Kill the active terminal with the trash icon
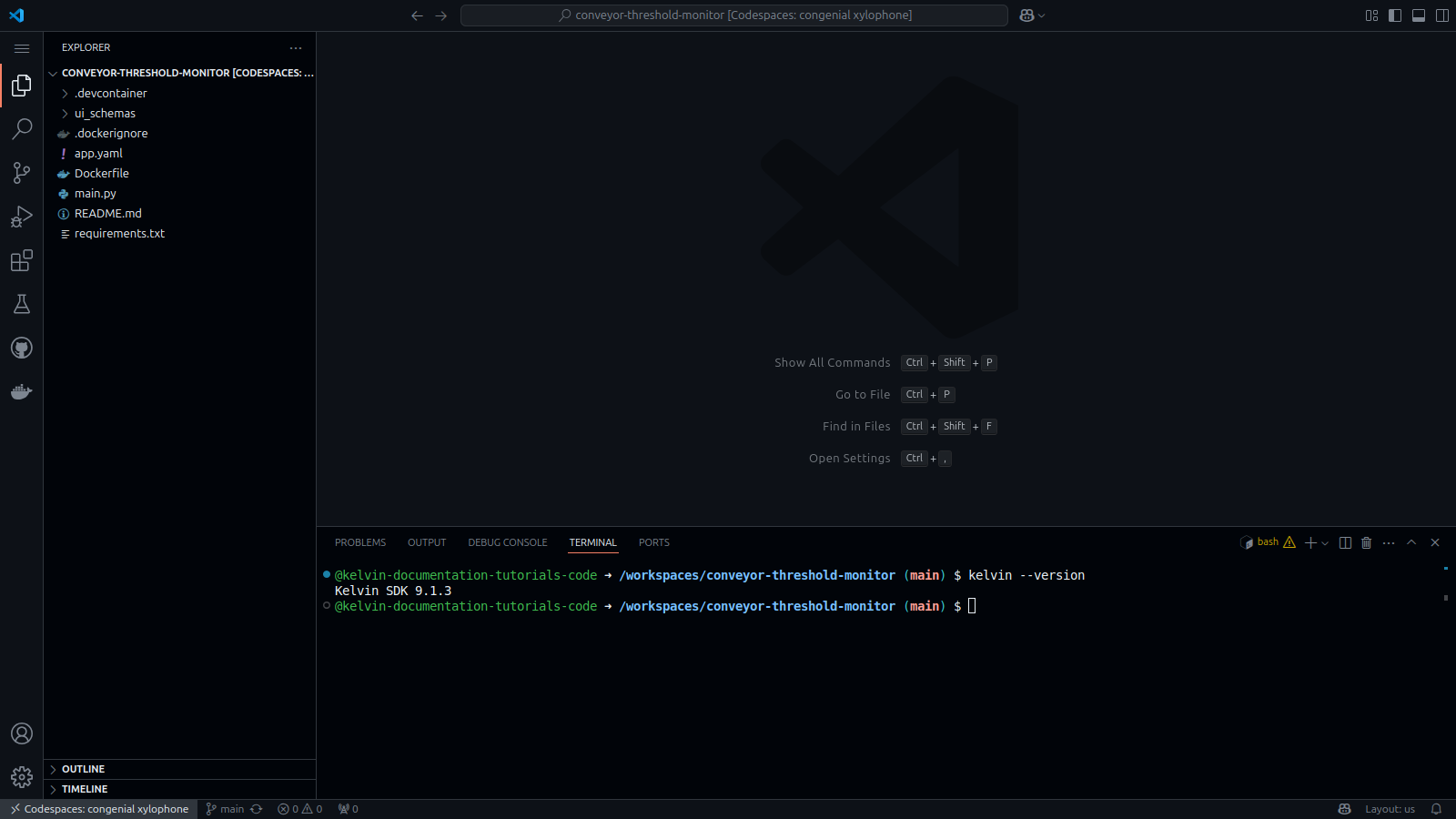Image resolution: width=1456 pixels, height=819 pixels. (x=1366, y=542)
